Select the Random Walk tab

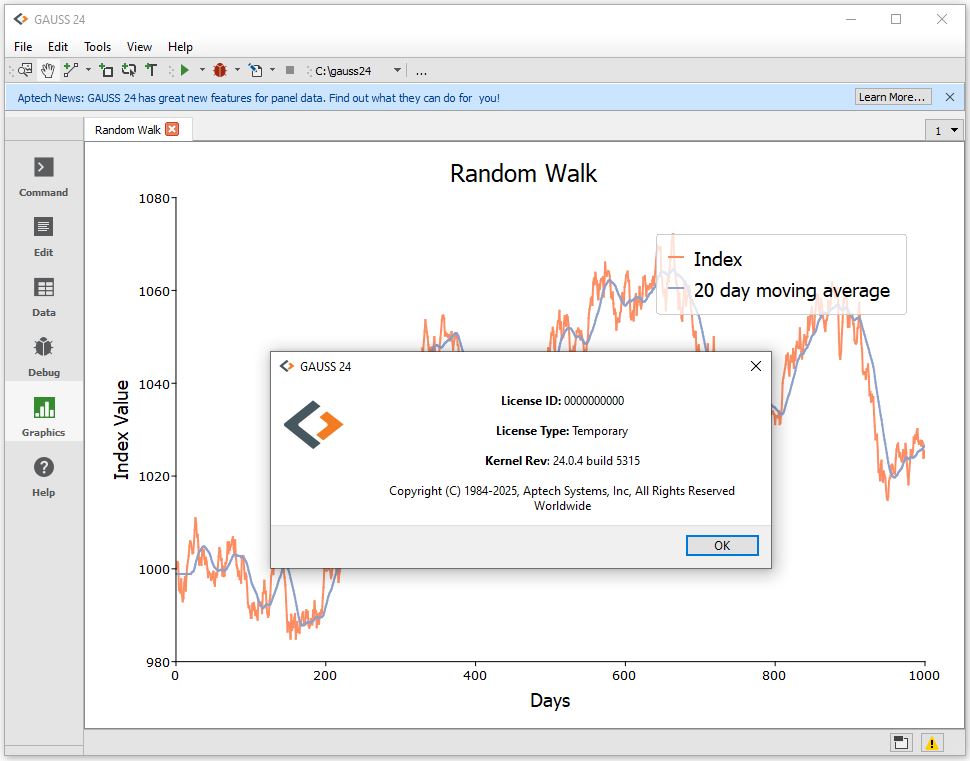[x=127, y=130]
